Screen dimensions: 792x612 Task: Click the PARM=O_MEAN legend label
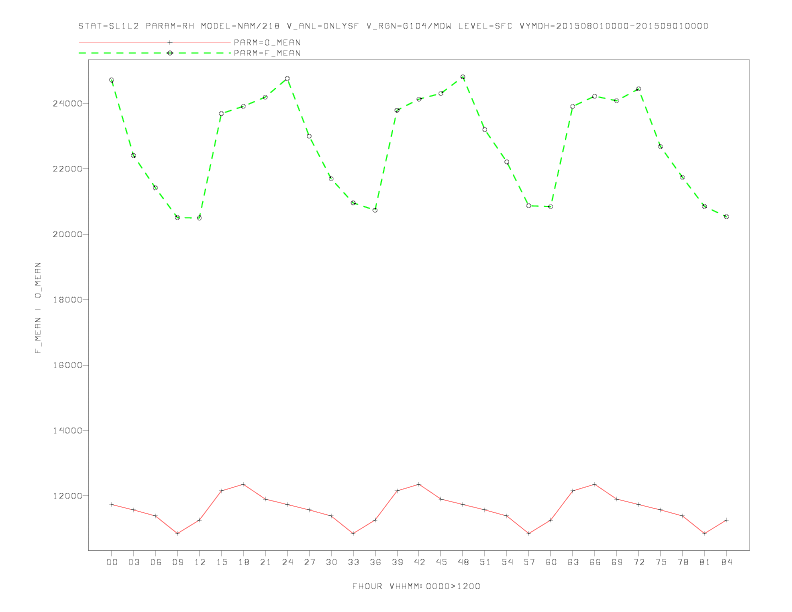pyautogui.click(x=267, y=42)
